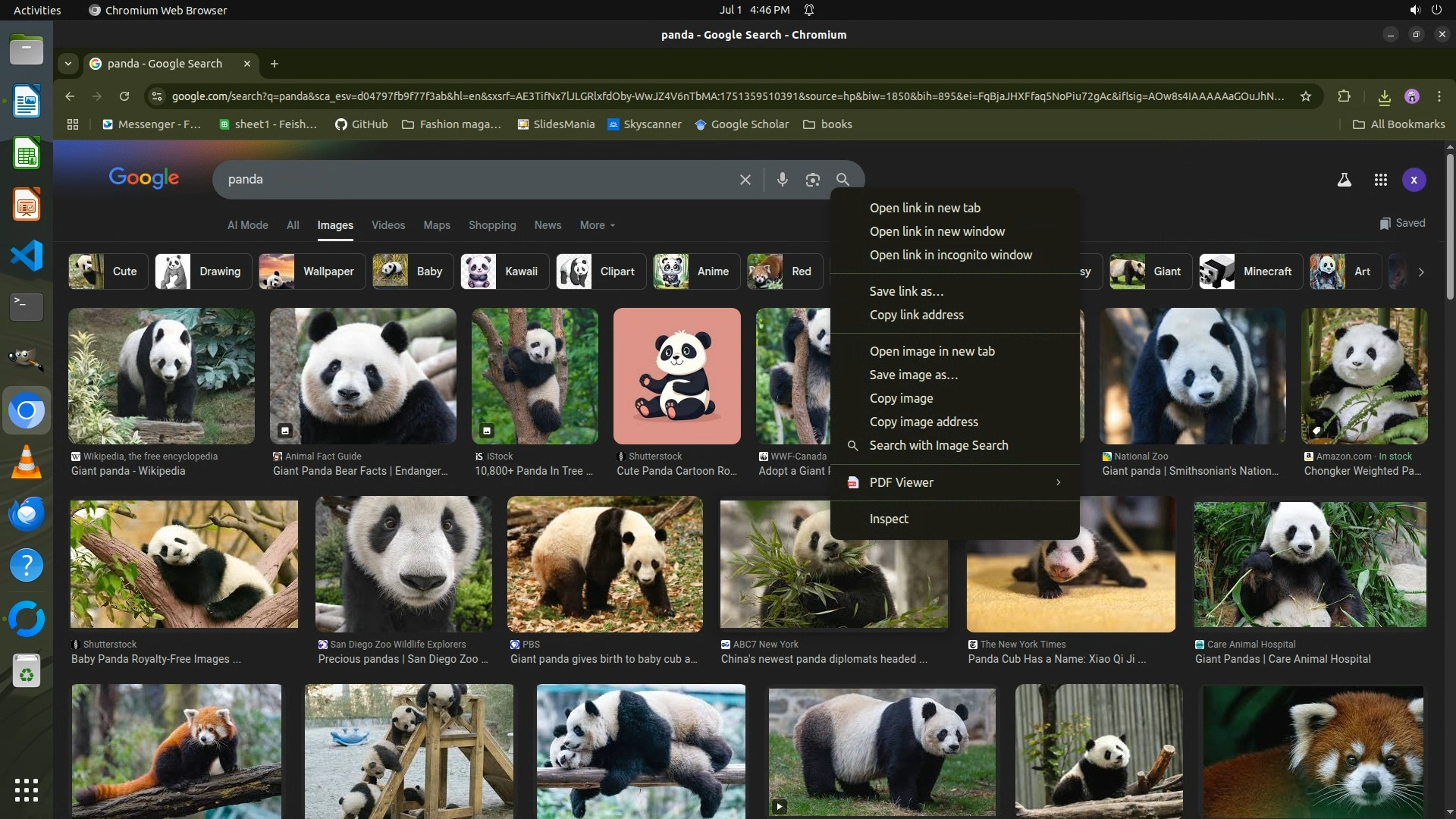Click the magnifier search submit icon
This screenshot has height=819, width=1456.
click(843, 180)
